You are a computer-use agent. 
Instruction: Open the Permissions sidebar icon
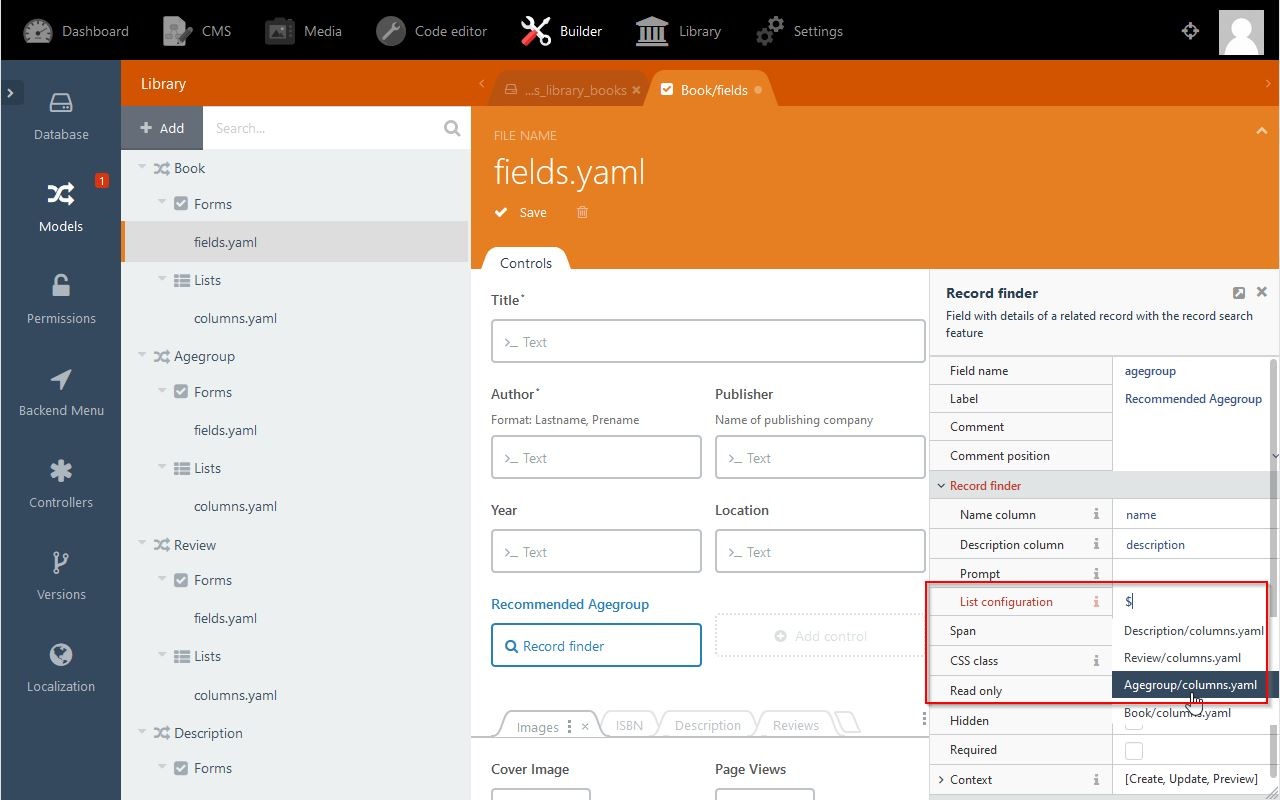[61, 300]
